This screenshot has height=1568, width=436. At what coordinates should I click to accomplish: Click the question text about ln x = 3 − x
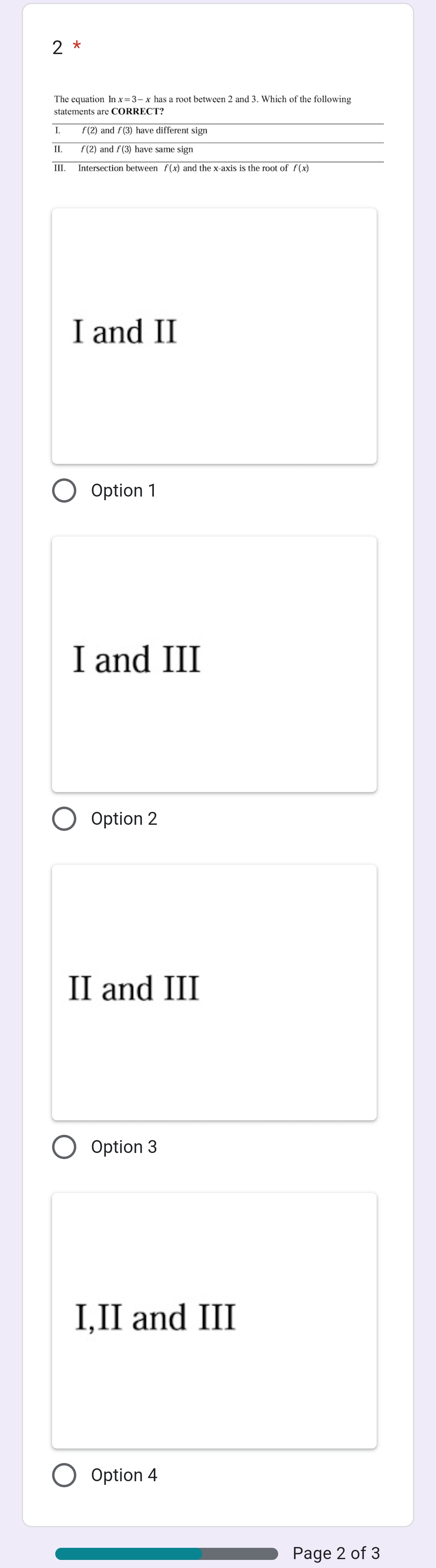pyautogui.click(x=202, y=105)
